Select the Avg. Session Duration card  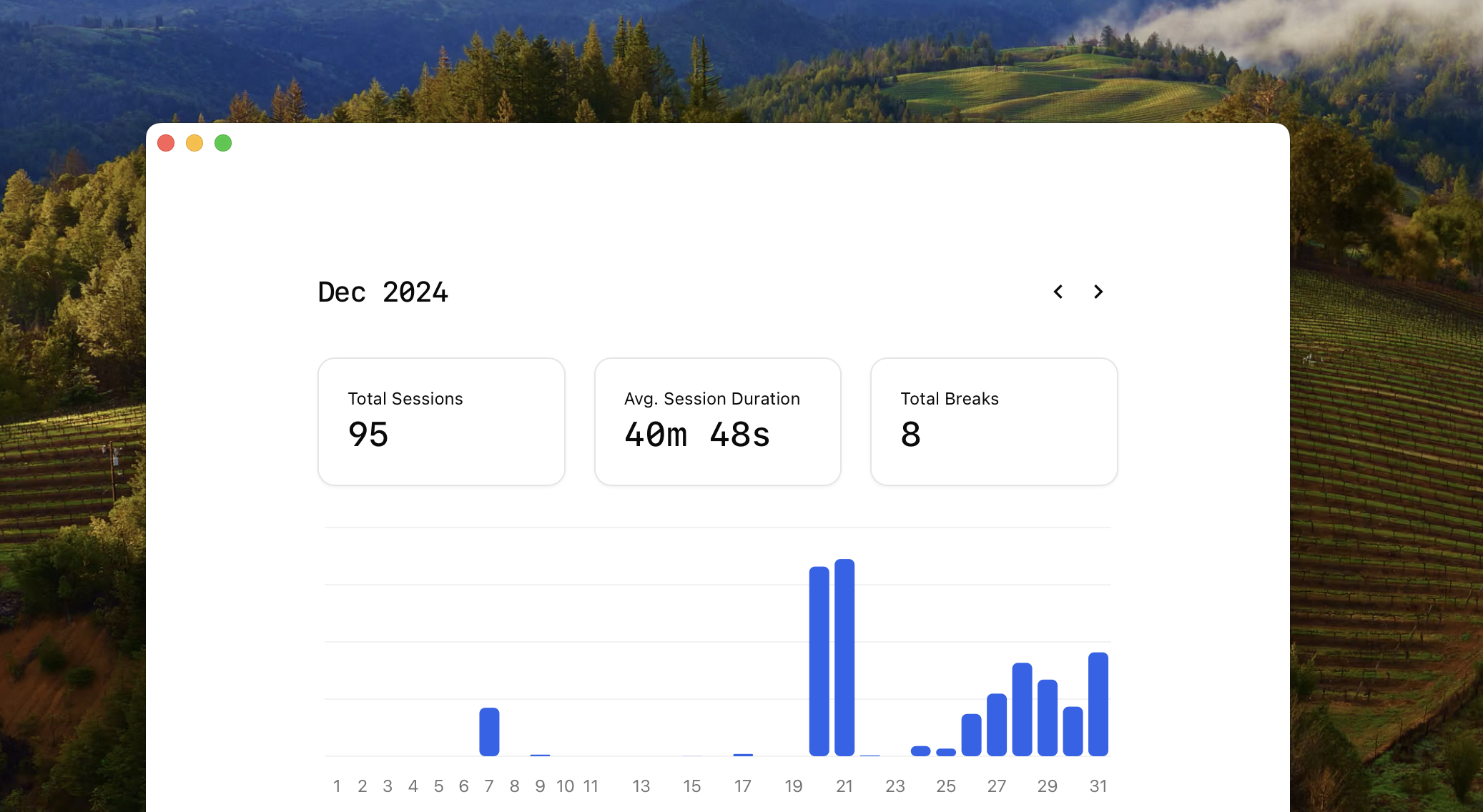[x=717, y=421]
